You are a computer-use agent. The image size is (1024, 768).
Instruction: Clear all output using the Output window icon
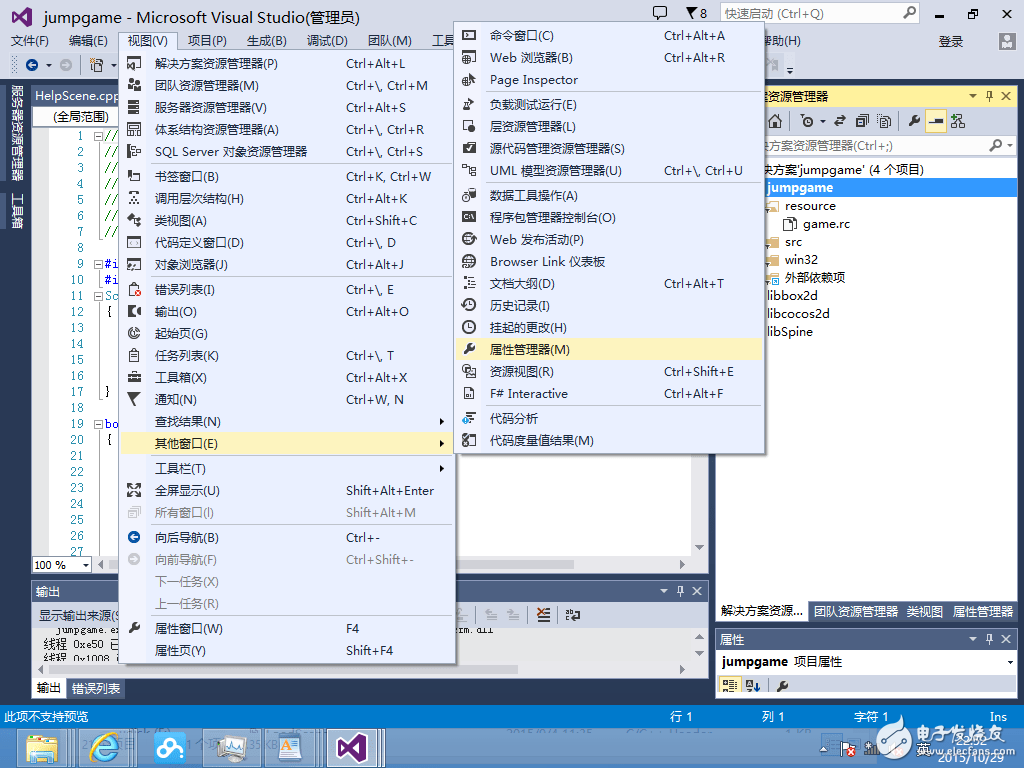(x=544, y=613)
